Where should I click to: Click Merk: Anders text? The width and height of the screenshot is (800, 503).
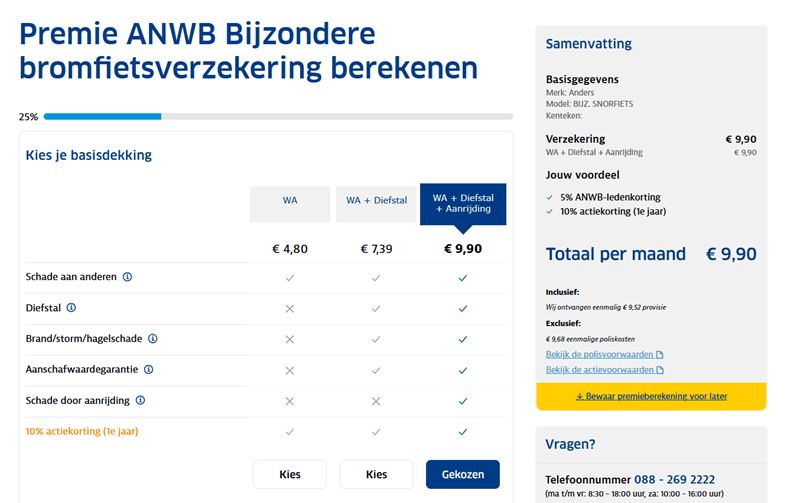point(570,93)
